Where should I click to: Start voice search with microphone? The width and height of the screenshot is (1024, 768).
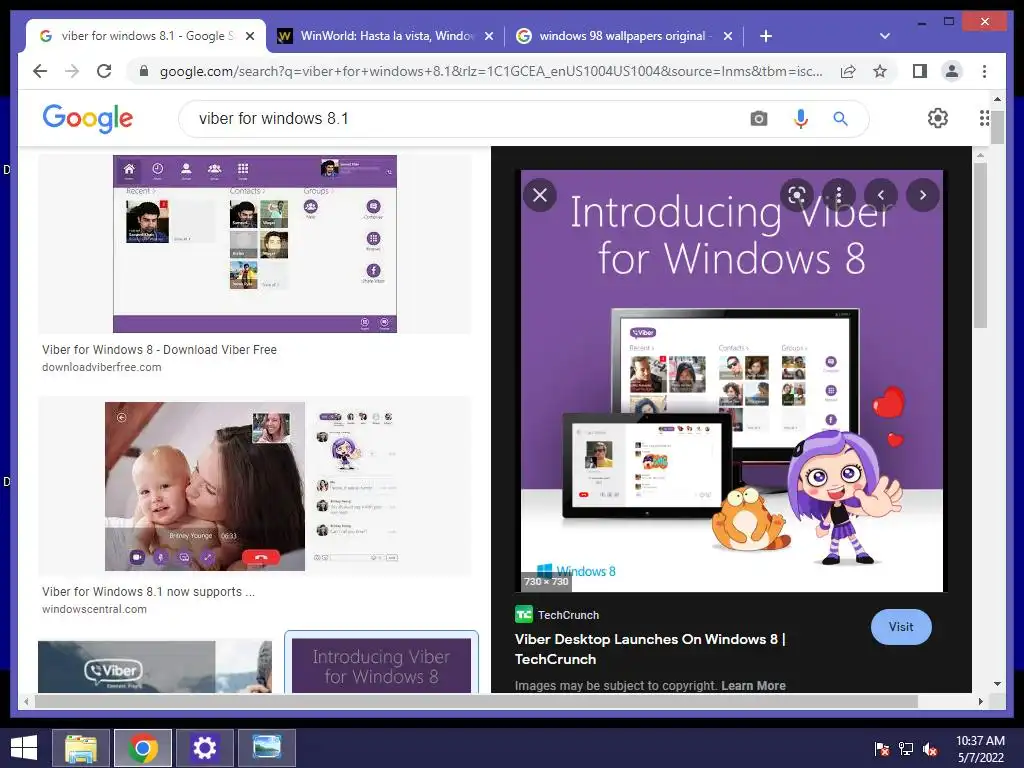pos(801,119)
